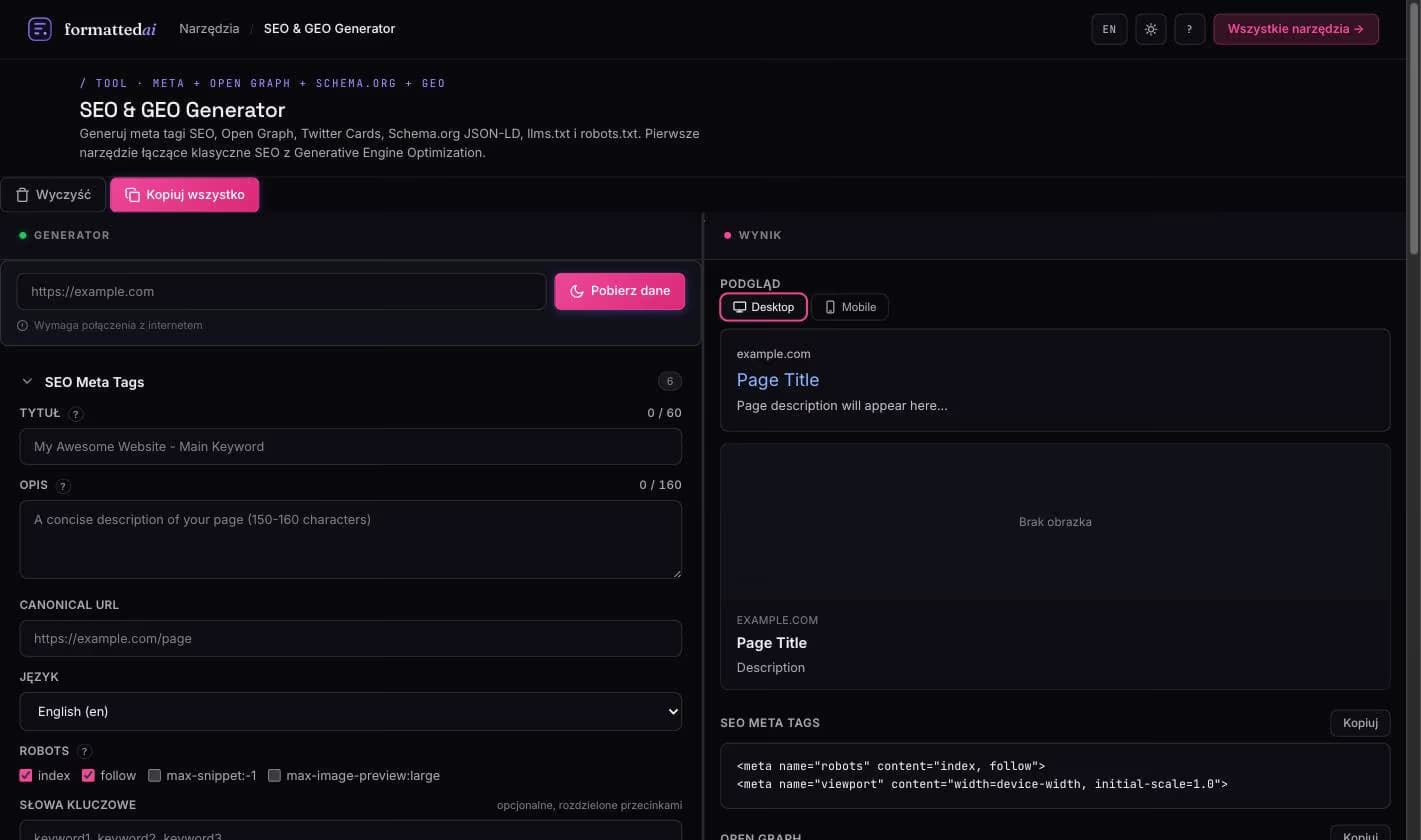Switch preview to Mobile tab
This screenshot has width=1421, height=840.
pyautogui.click(x=850, y=307)
